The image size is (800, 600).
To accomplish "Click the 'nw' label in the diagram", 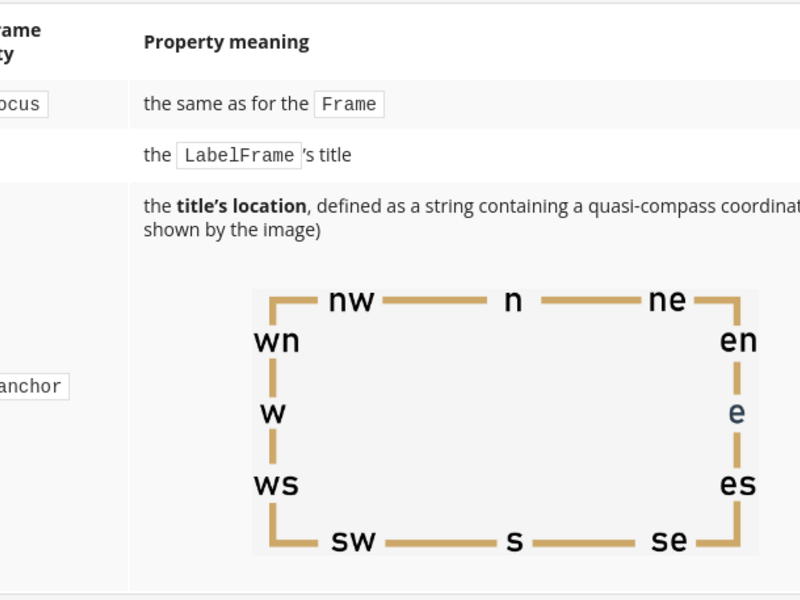I will 352,301.
